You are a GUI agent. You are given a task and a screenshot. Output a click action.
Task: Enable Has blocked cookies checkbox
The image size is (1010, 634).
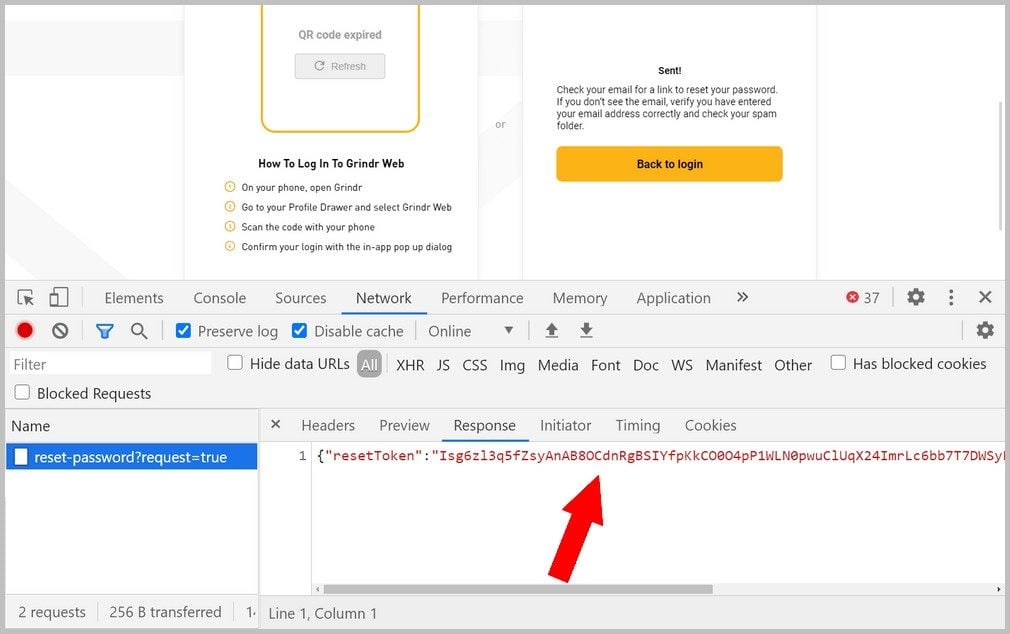coord(838,363)
